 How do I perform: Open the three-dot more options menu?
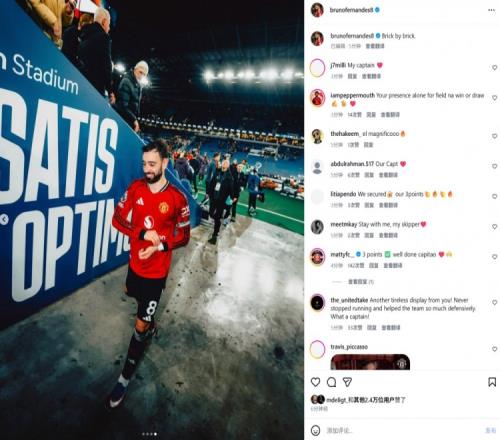pos(491,10)
